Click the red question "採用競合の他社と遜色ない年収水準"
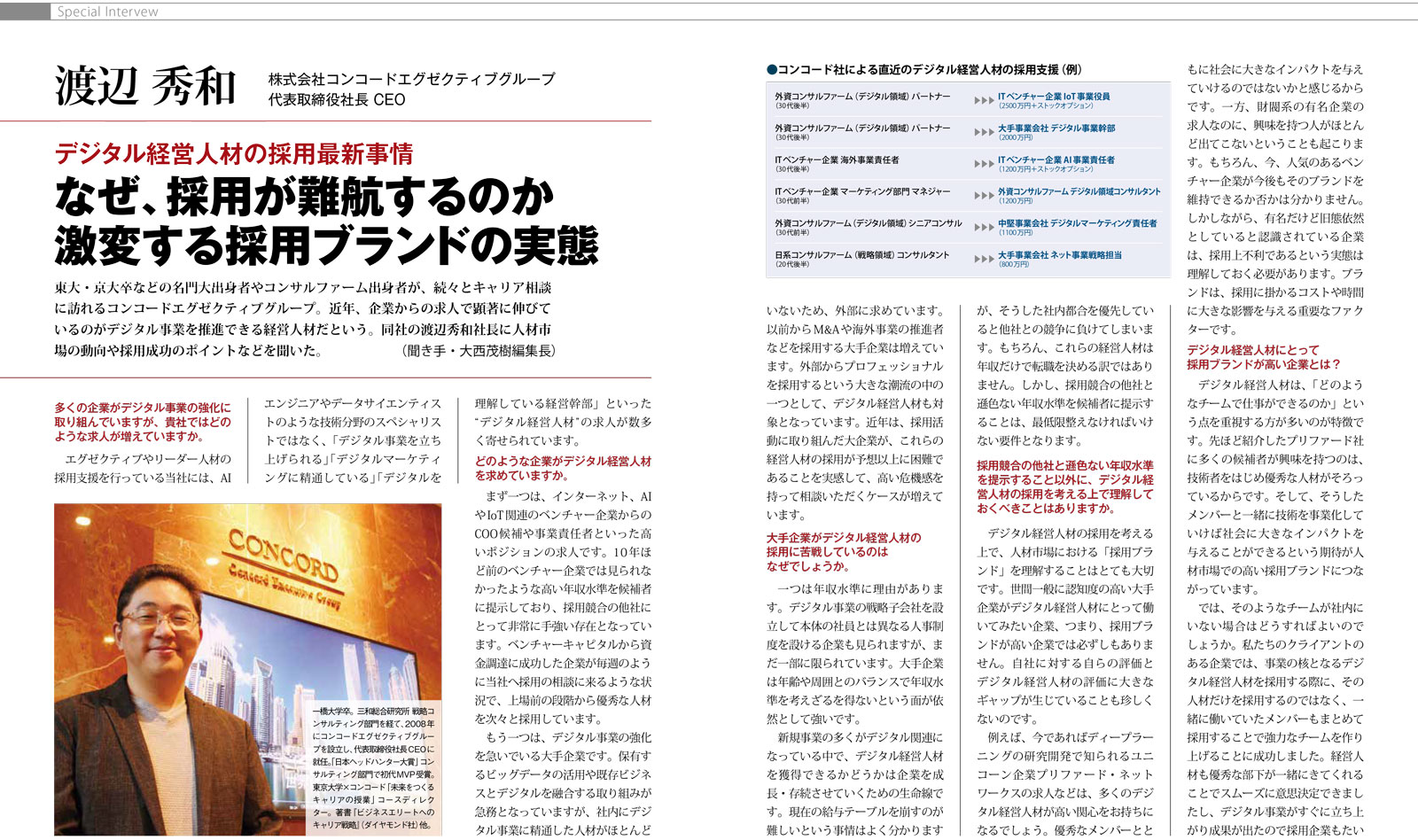Viewport: 1418px width, 840px height. 1065,465
